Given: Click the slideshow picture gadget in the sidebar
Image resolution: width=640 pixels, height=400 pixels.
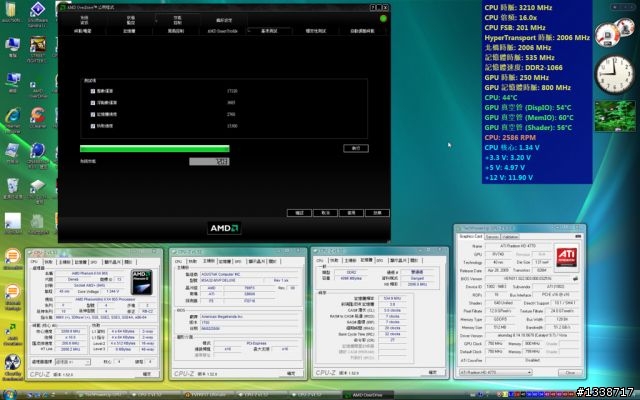Looking at the screenshot, I should 615,116.
